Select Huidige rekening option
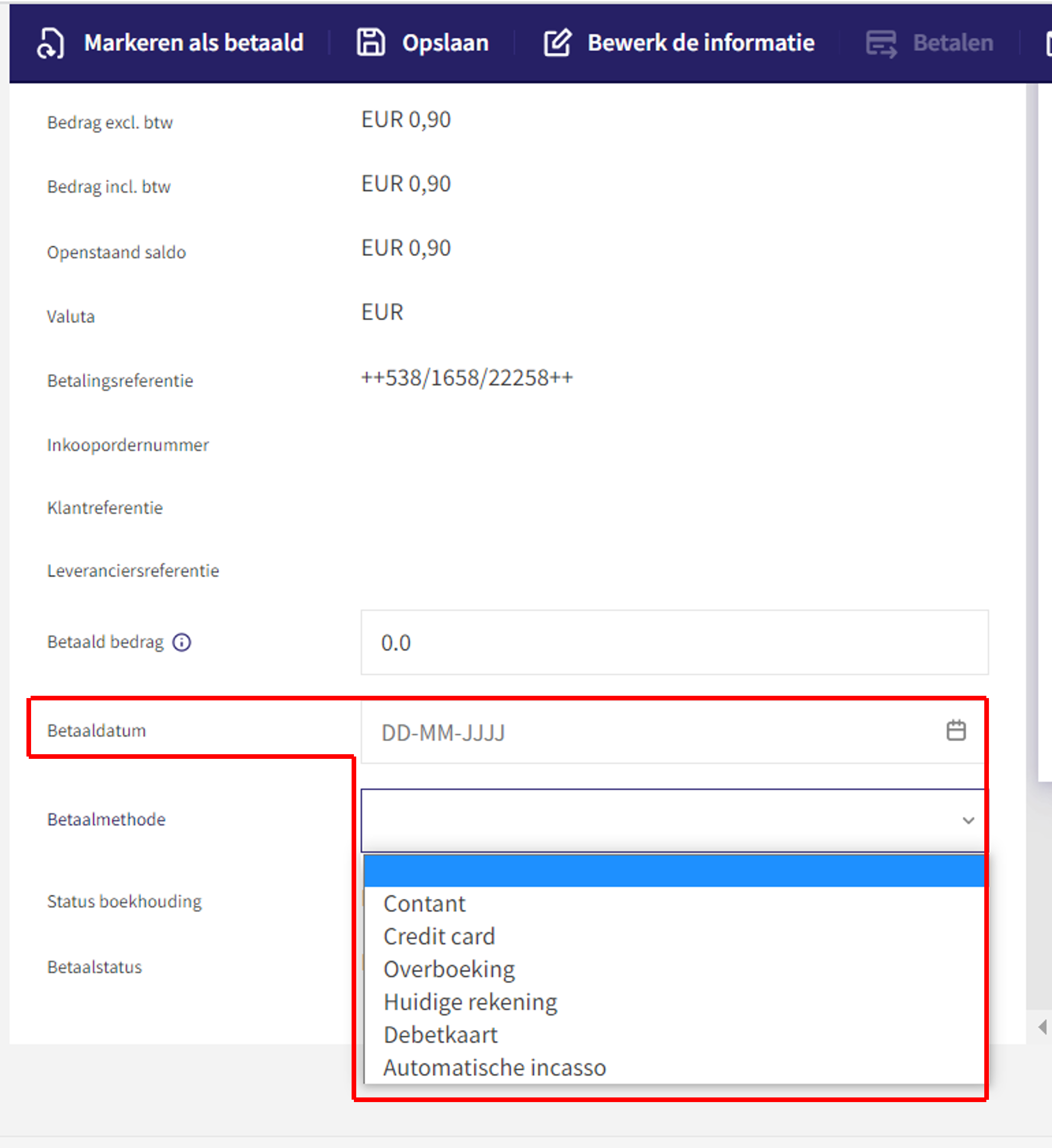 (x=674, y=1001)
